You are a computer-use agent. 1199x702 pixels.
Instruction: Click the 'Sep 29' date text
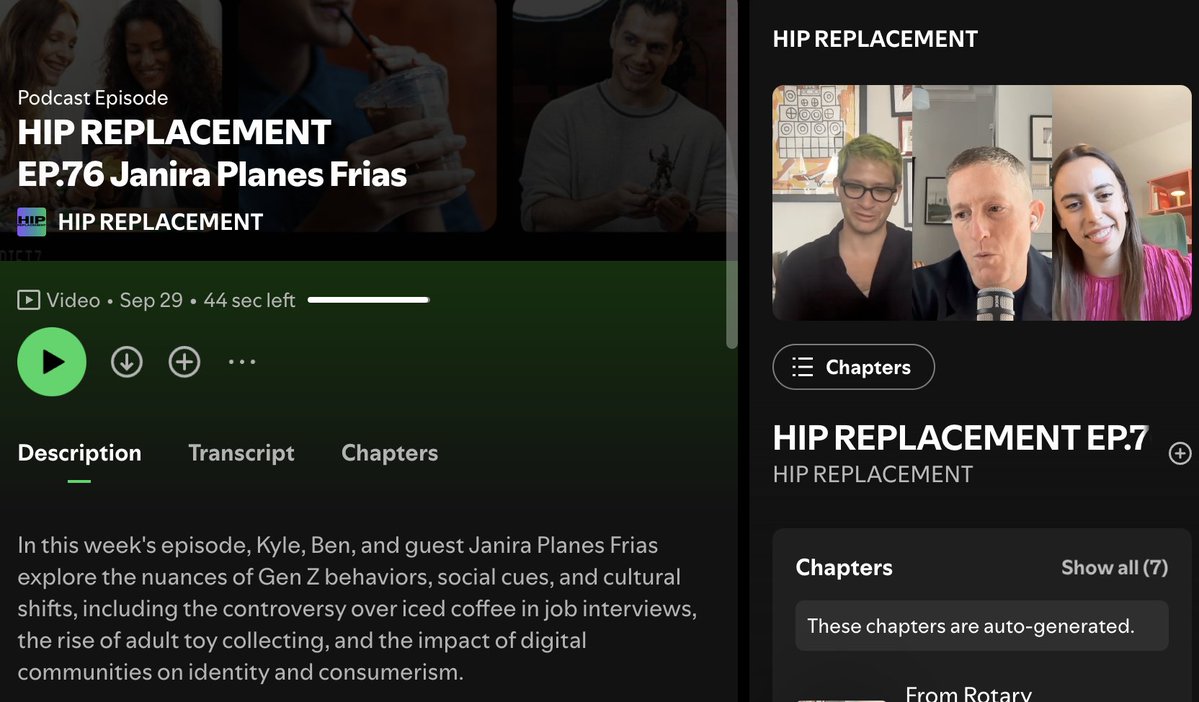tap(151, 300)
